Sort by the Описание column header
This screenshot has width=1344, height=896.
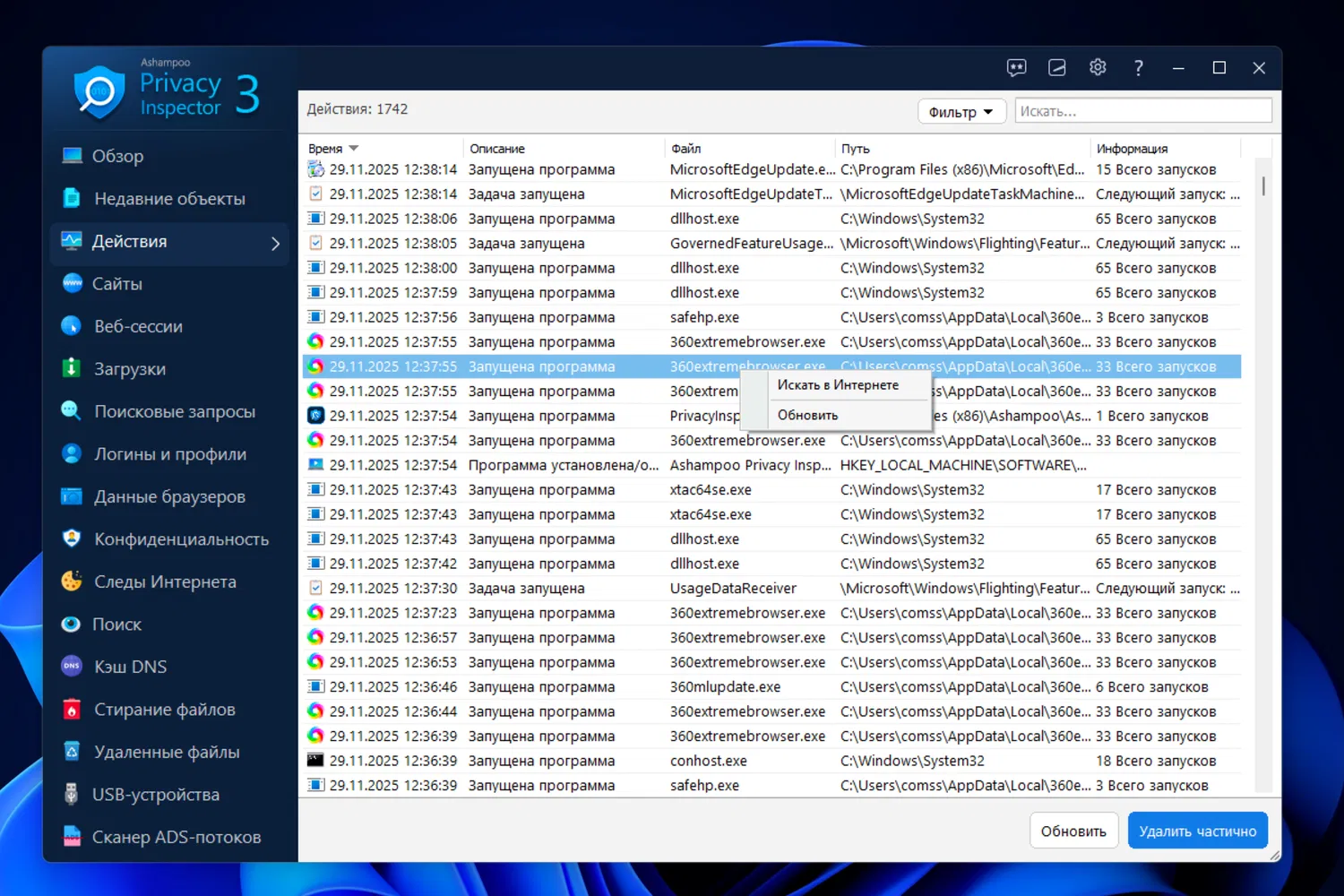coord(497,149)
